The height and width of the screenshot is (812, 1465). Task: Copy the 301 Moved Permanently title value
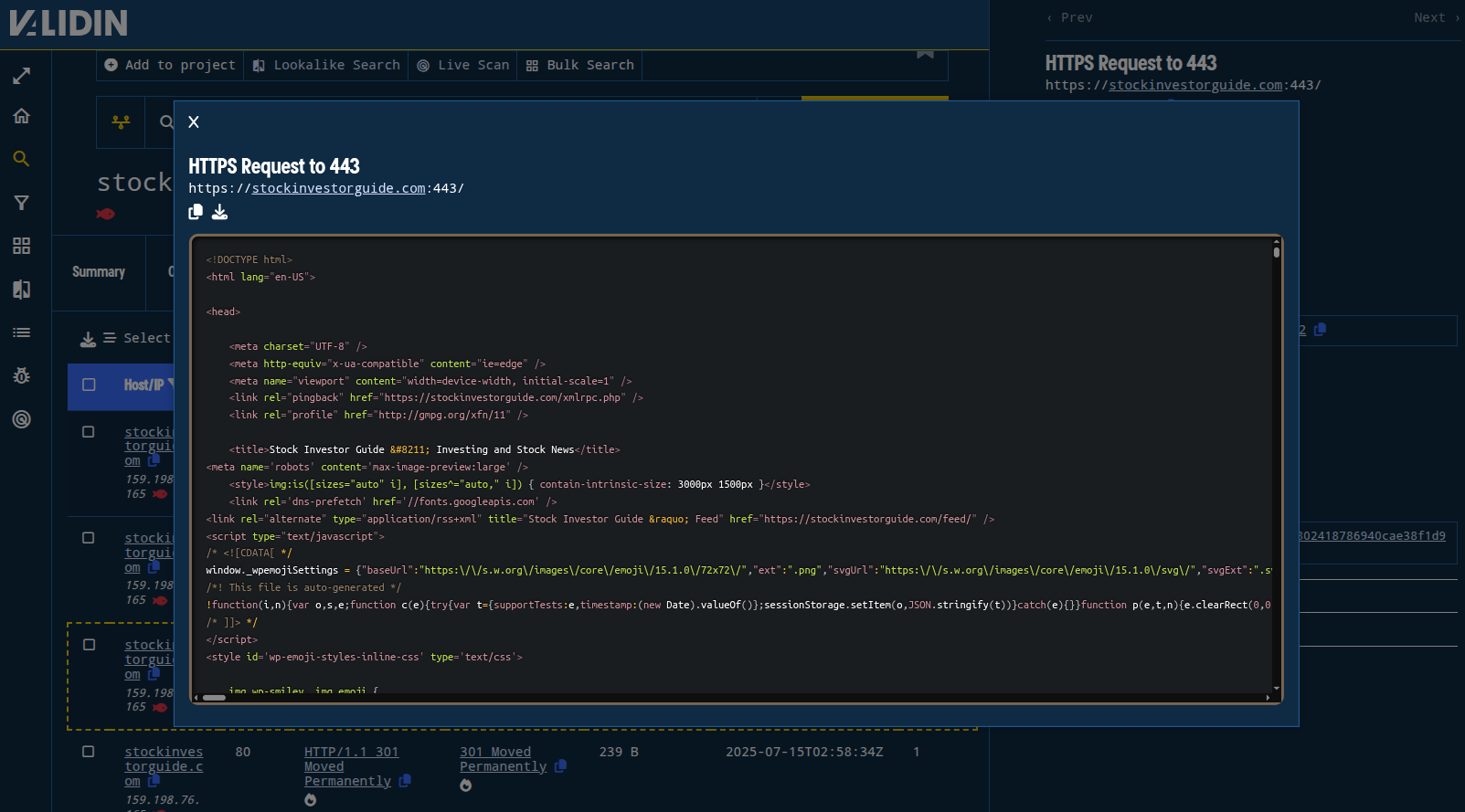pyautogui.click(x=560, y=766)
